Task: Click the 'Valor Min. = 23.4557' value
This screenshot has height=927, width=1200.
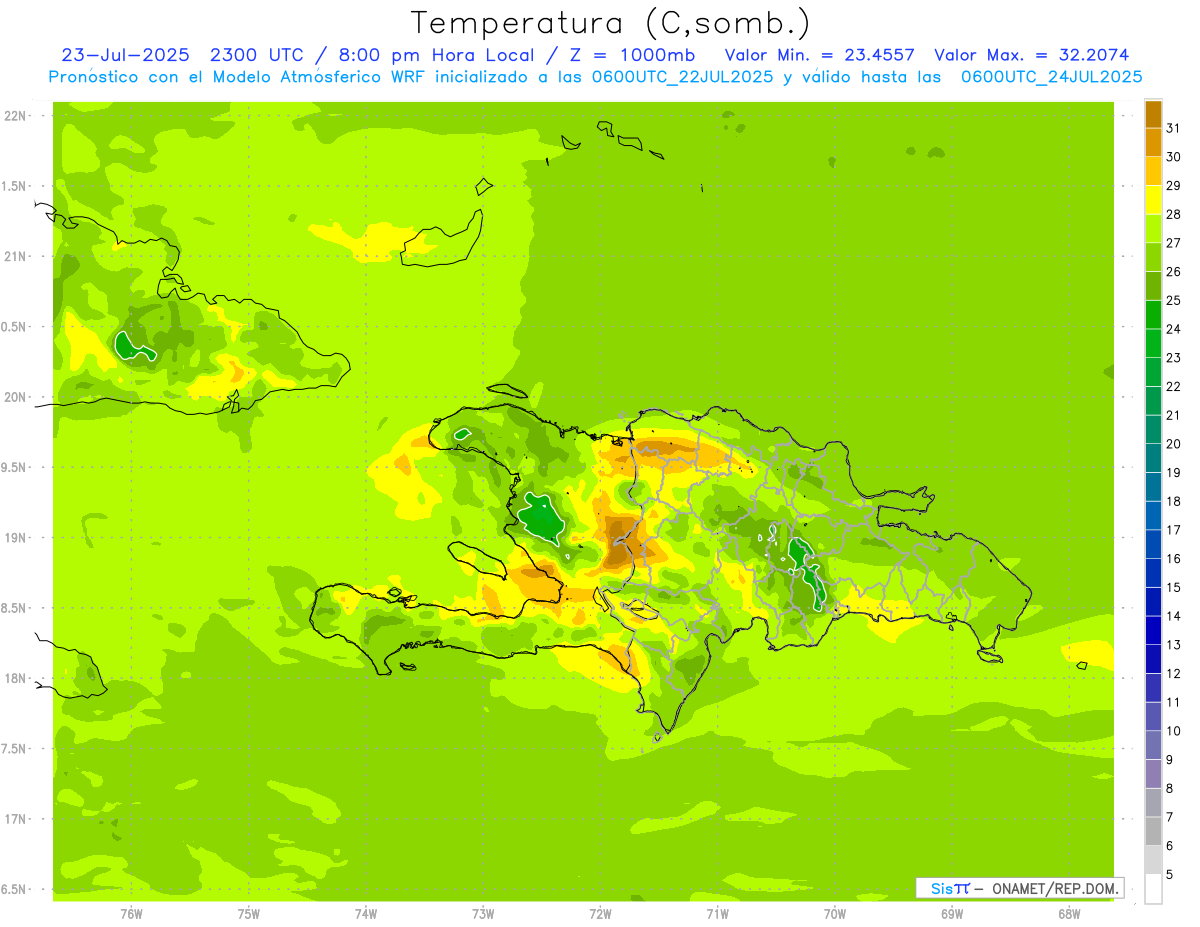Action: pos(819,55)
